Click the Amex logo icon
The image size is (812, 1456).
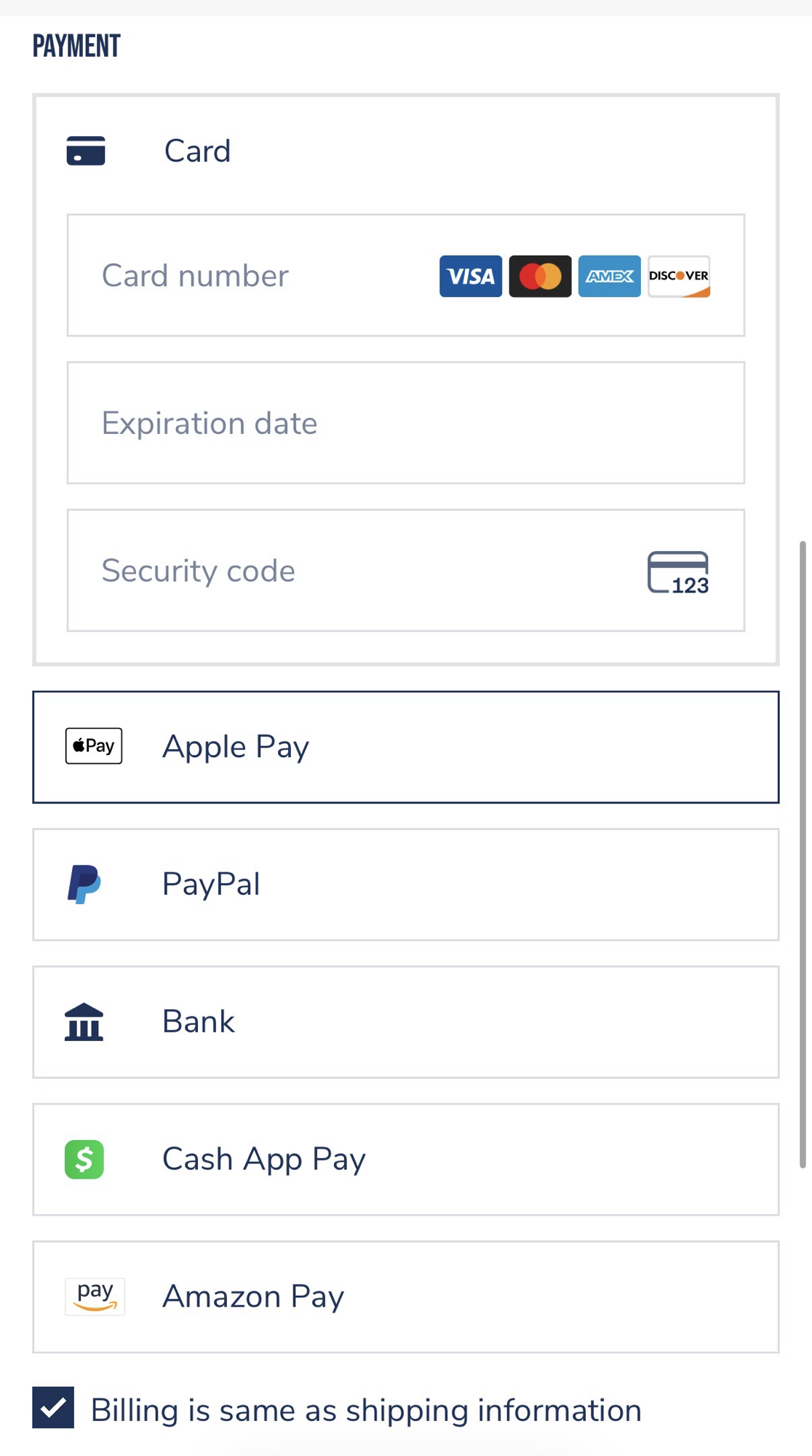click(x=609, y=276)
